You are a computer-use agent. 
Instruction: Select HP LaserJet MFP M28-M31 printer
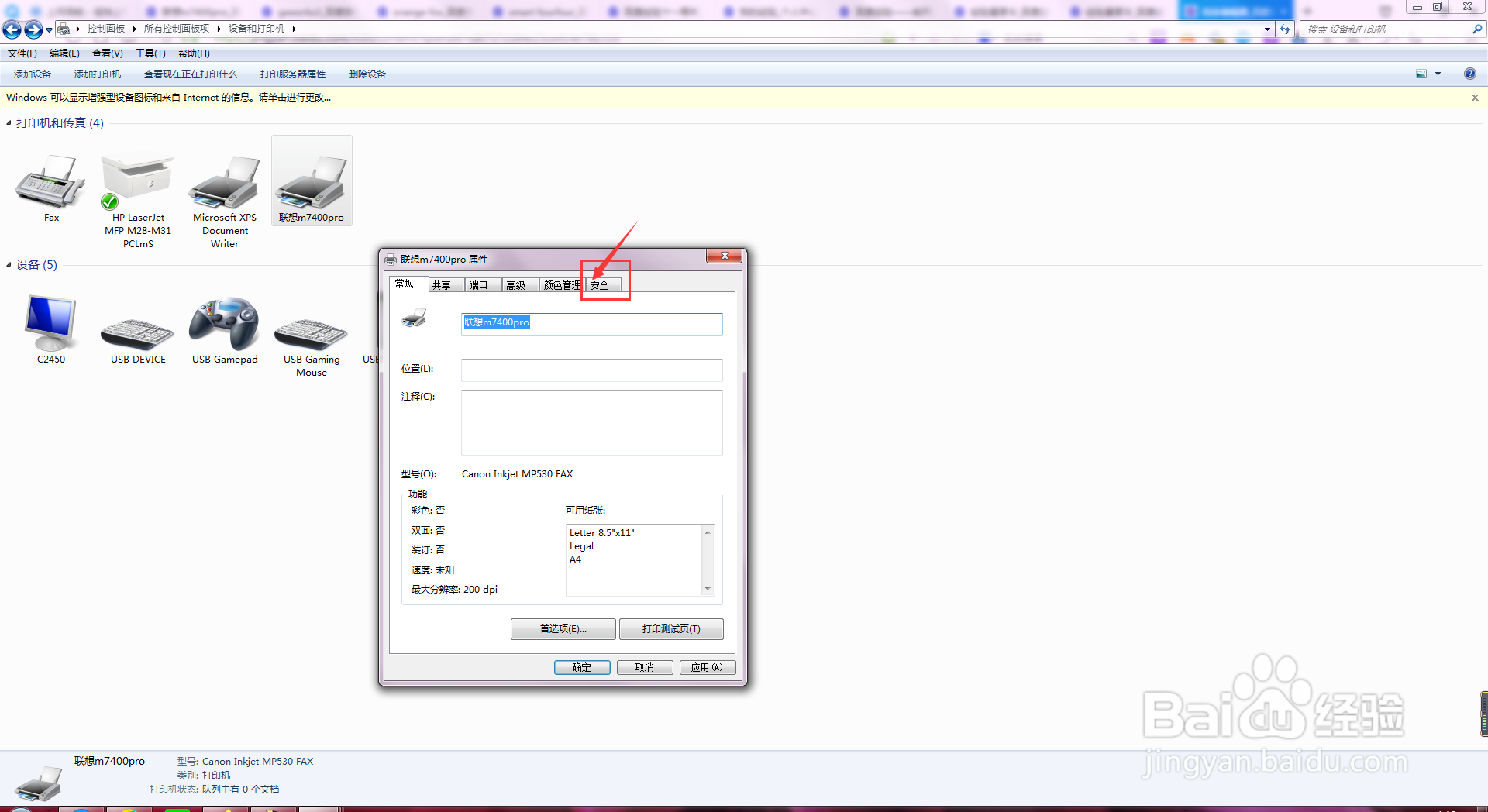(x=138, y=181)
